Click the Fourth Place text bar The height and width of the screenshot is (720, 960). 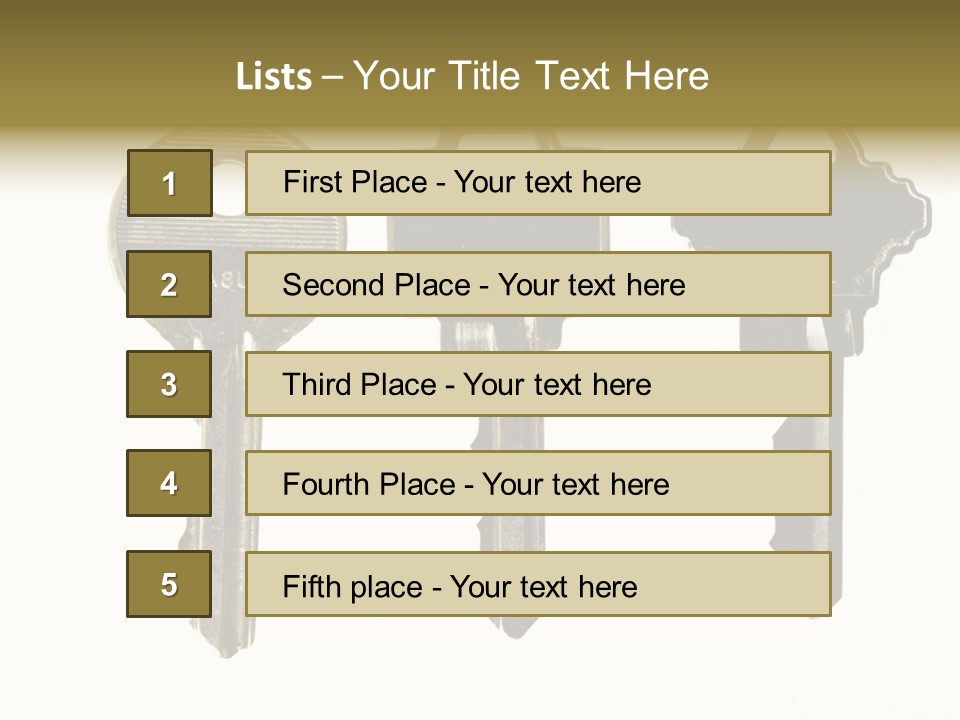click(538, 483)
